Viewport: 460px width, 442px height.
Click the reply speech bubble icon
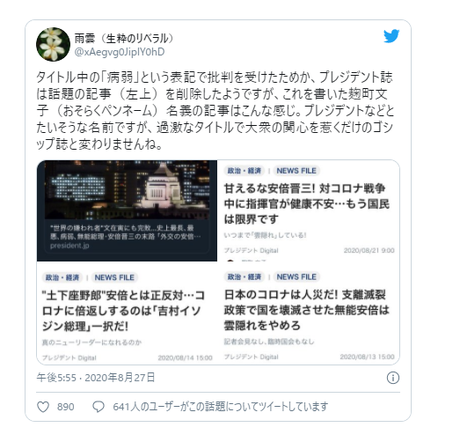tap(98, 407)
